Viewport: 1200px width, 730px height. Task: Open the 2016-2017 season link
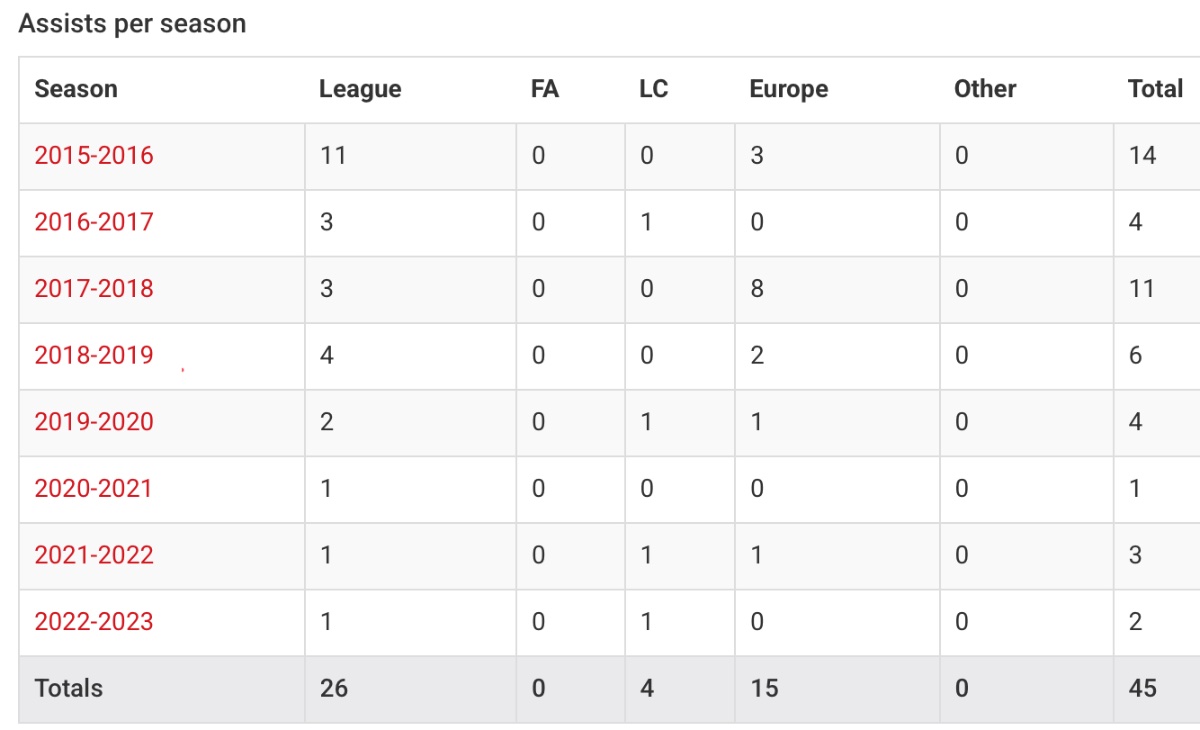[94, 222]
